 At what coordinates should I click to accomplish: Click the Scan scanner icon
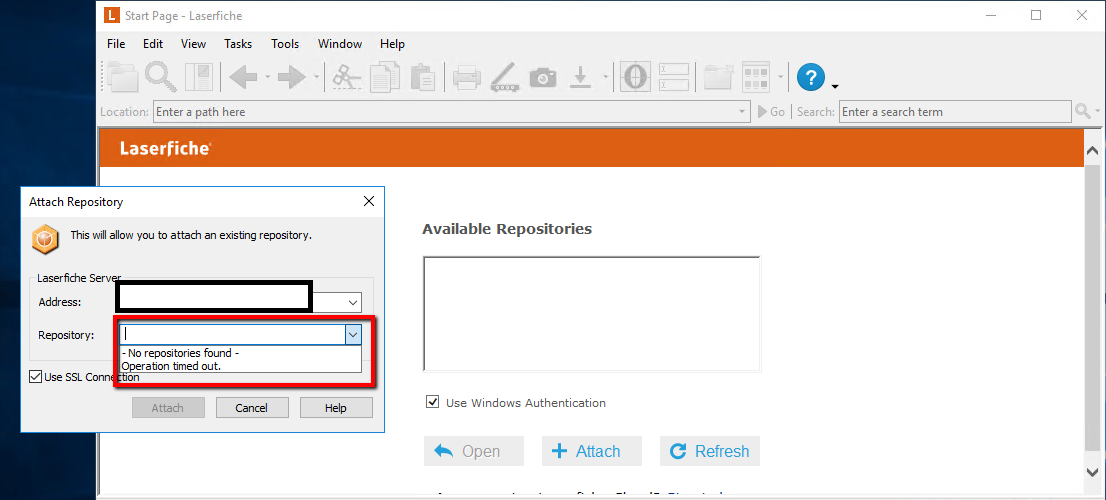click(505, 77)
